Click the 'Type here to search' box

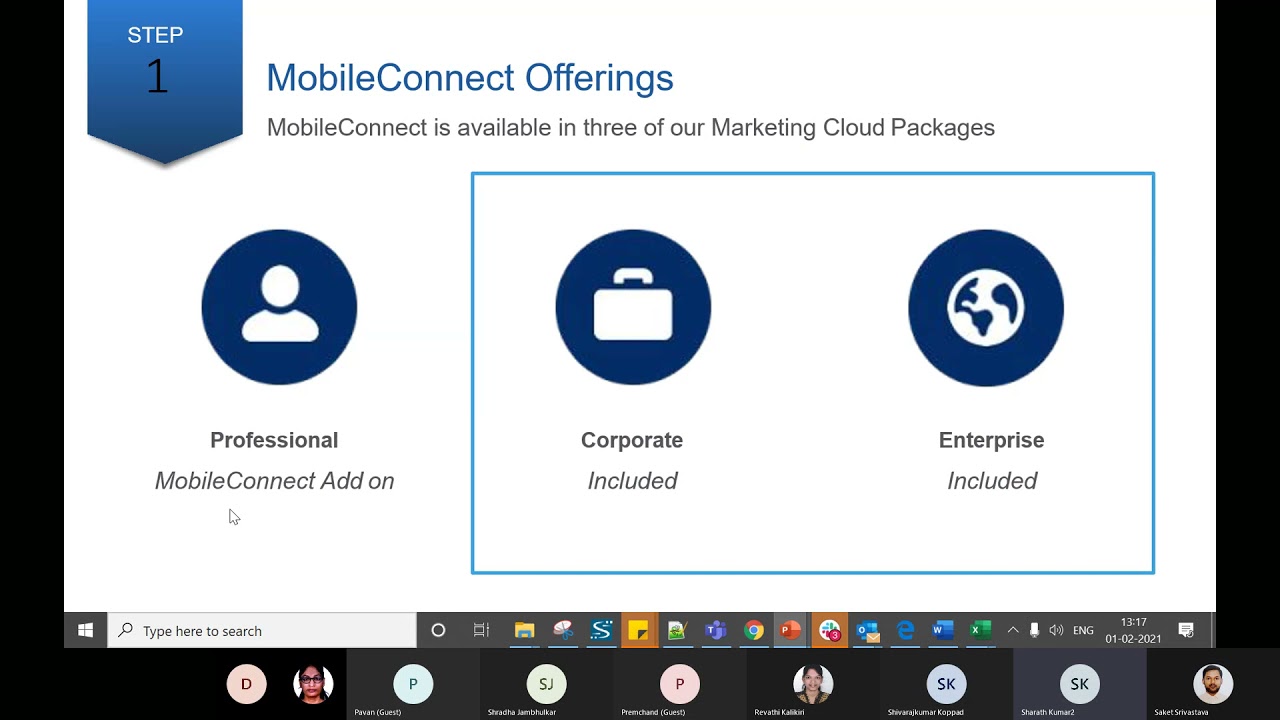click(262, 630)
